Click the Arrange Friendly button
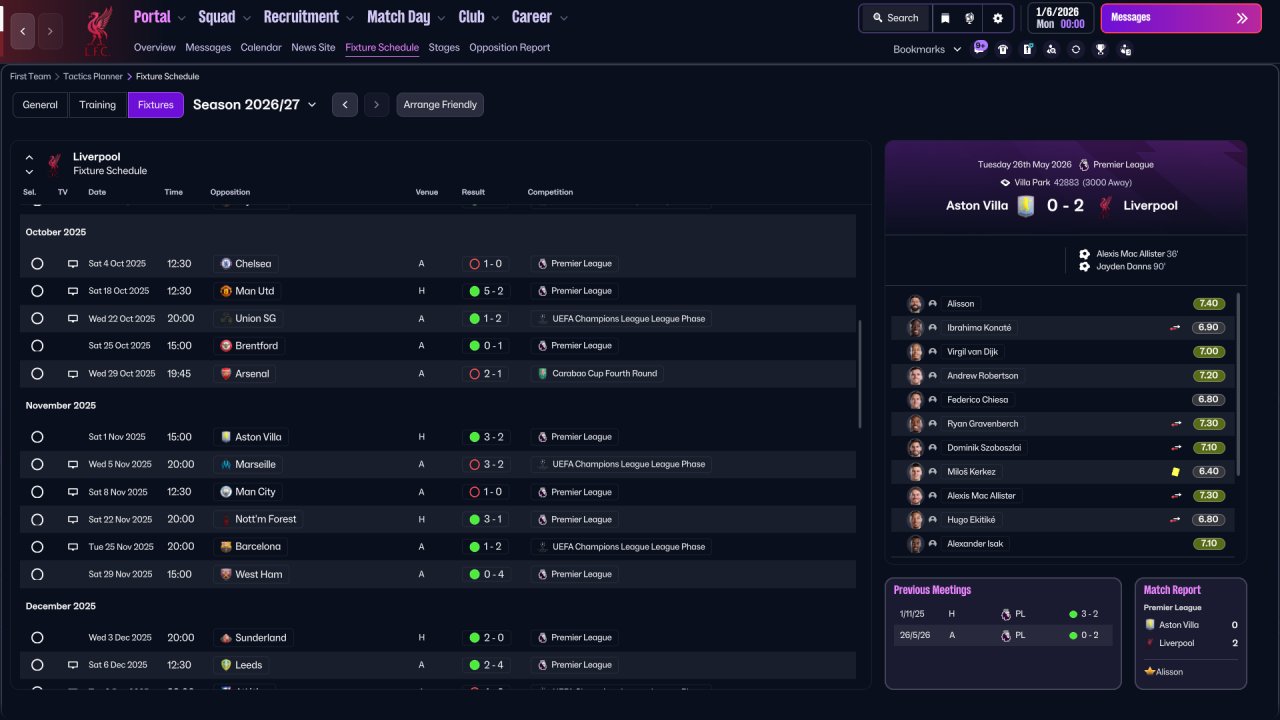 440,105
